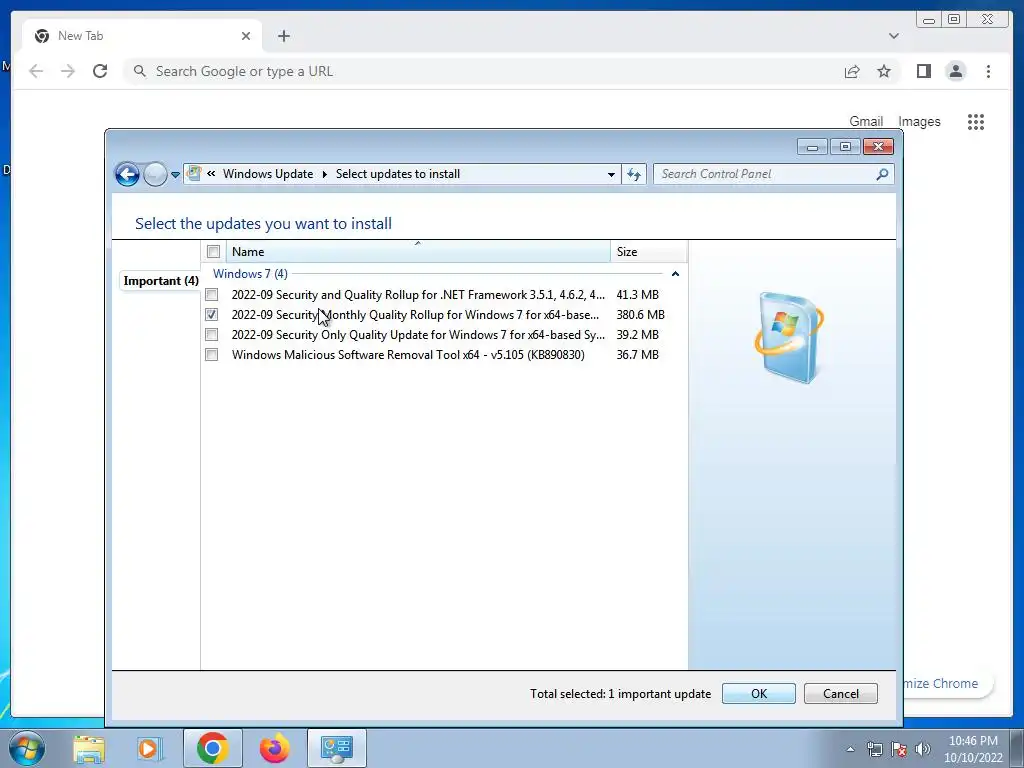This screenshot has width=1024, height=768.
Task: Select the 36.7 MB size cell
Action: (x=637, y=355)
